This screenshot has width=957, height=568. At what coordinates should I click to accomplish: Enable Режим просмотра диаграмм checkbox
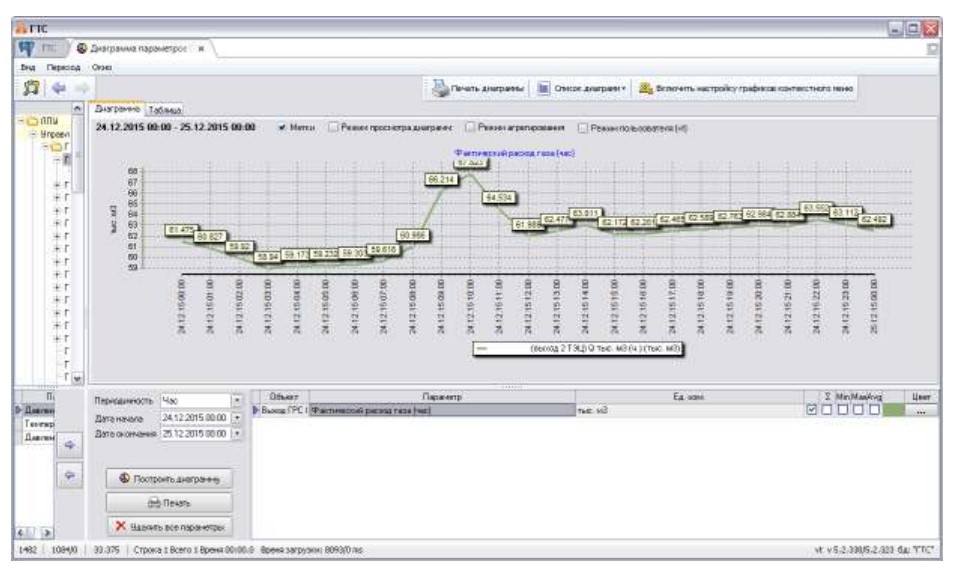(333, 128)
